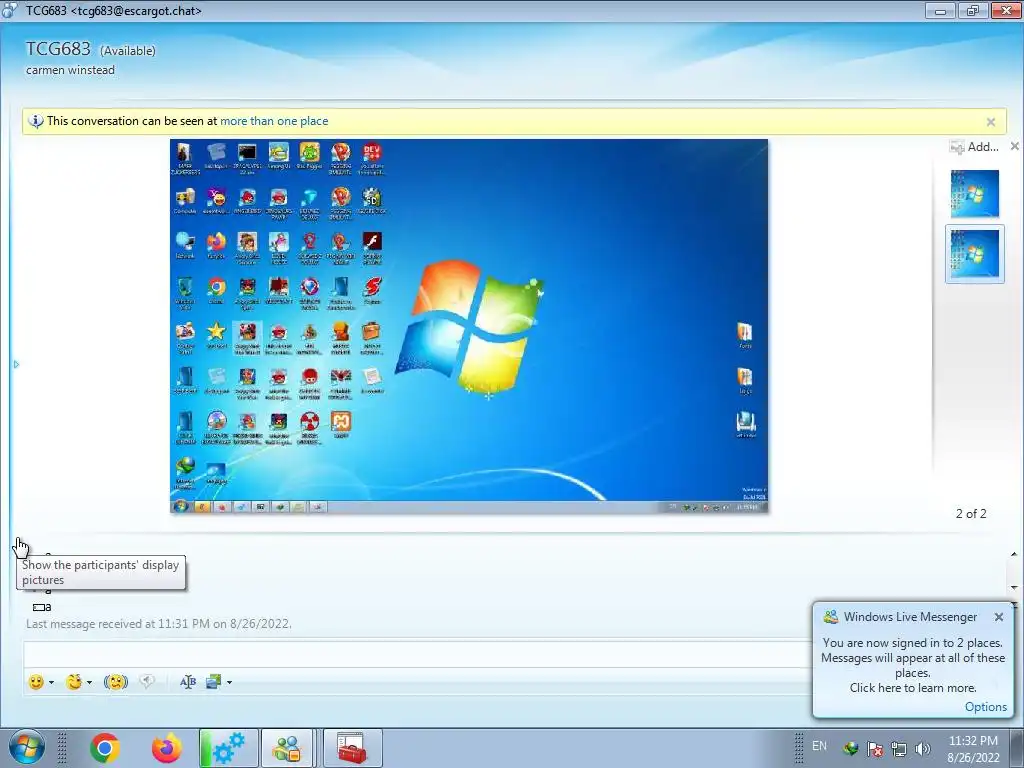This screenshot has height=768, width=1024.
Task: Click the chat history scroll down arrow
Action: click(x=1014, y=586)
